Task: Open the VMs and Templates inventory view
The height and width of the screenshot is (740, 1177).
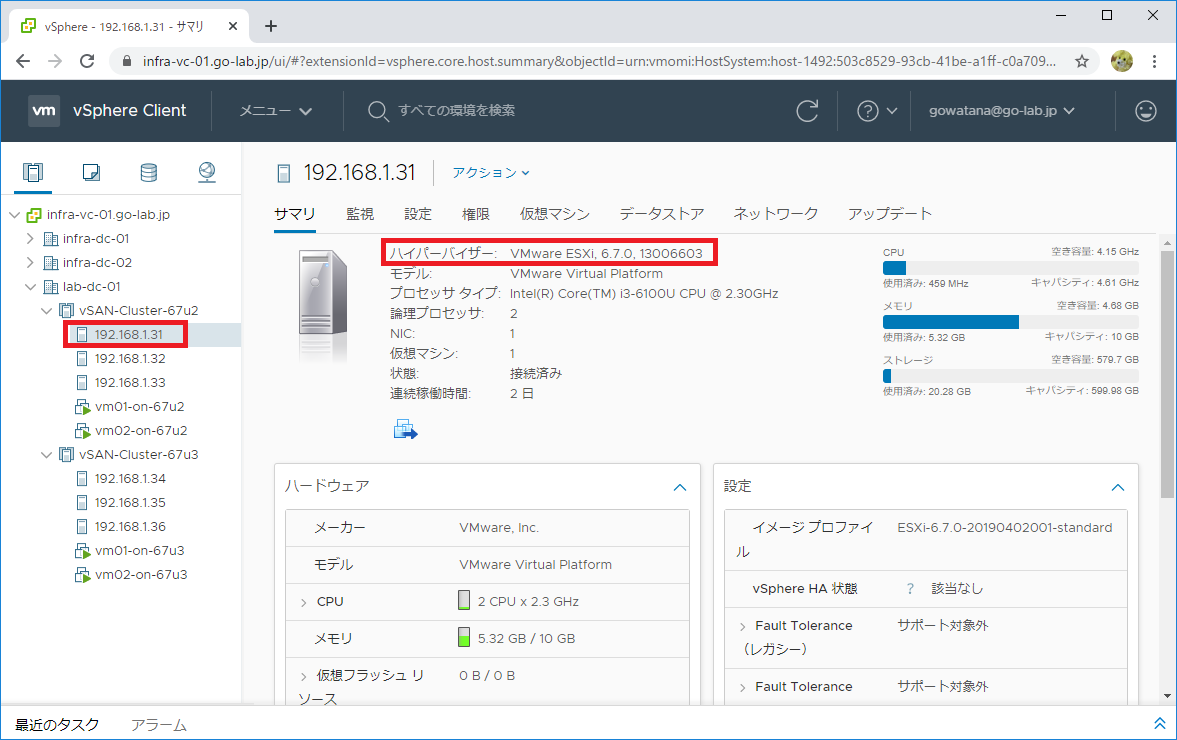Action: pyautogui.click(x=91, y=173)
